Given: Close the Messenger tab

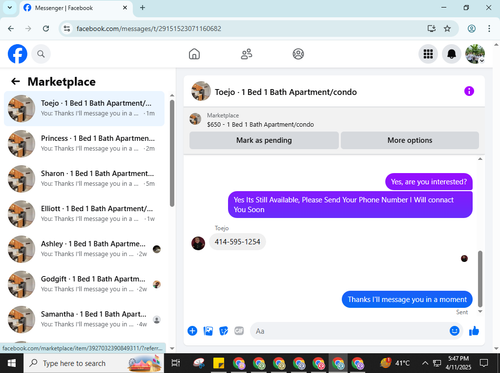Looking at the screenshot, I should [125, 8].
